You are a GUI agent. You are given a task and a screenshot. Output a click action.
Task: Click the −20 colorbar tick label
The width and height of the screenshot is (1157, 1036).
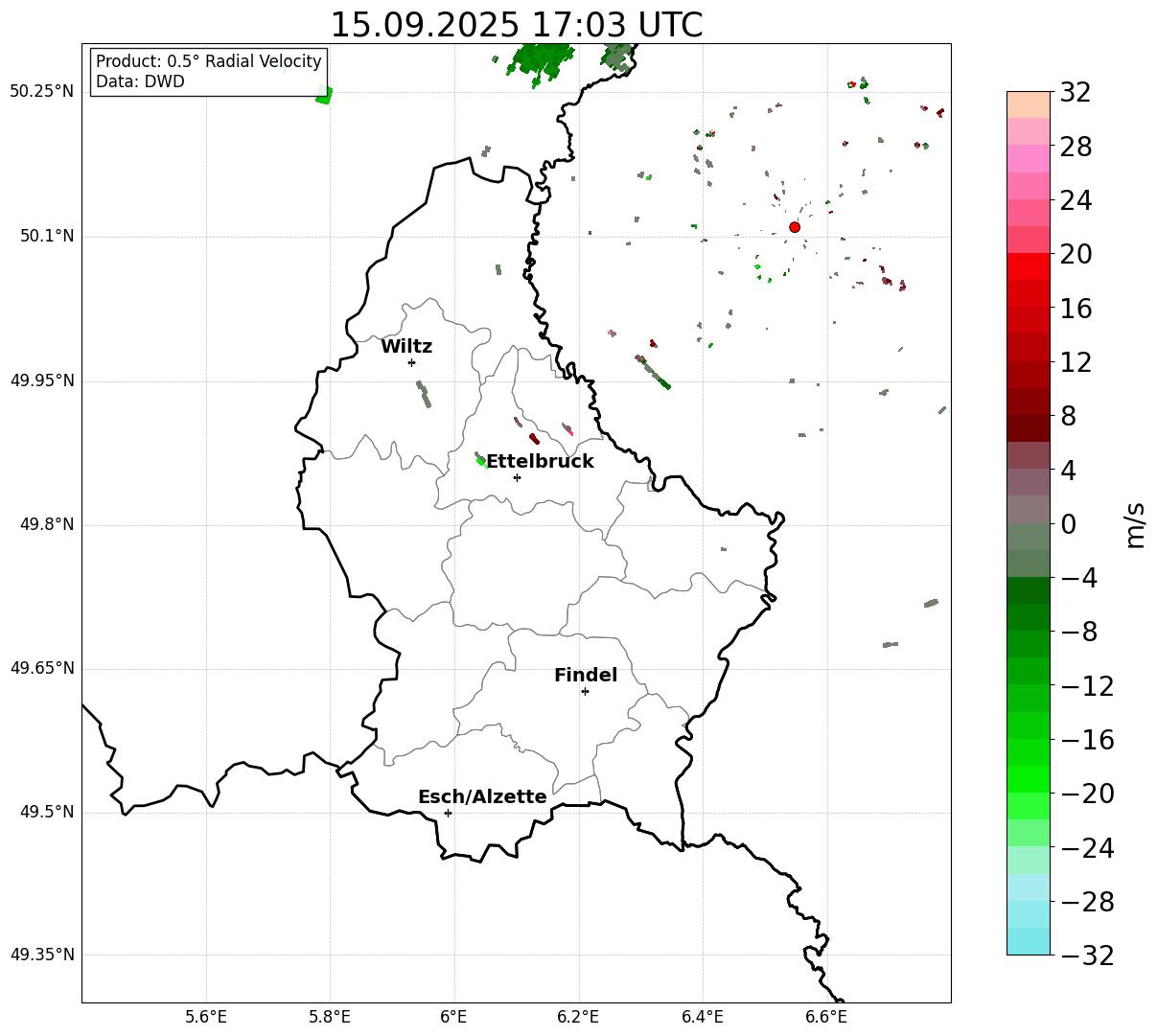pyautogui.click(x=1087, y=794)
